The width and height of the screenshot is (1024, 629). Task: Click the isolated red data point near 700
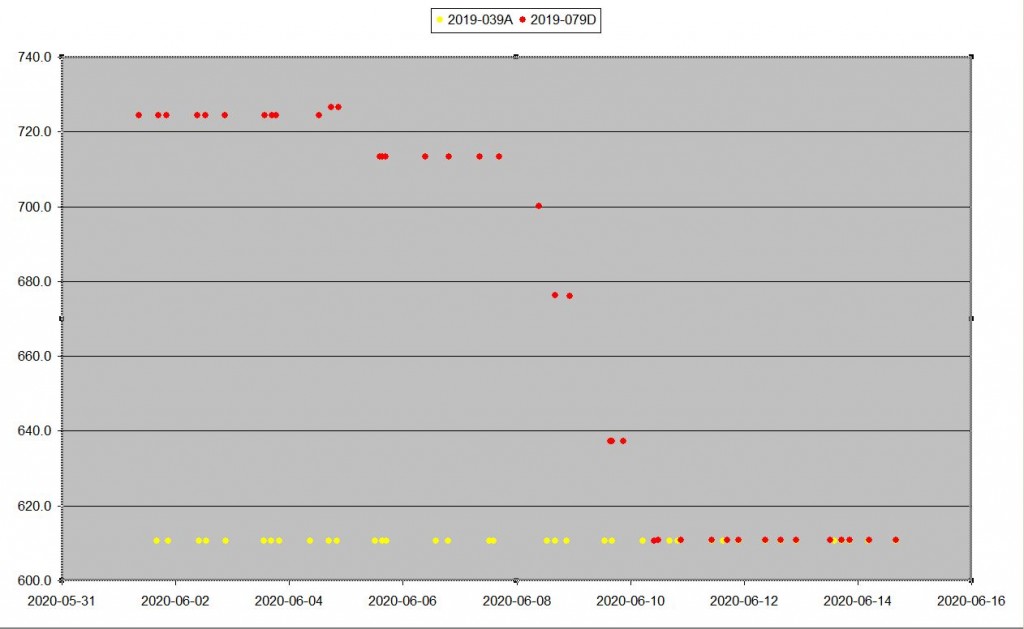point(539,206)
